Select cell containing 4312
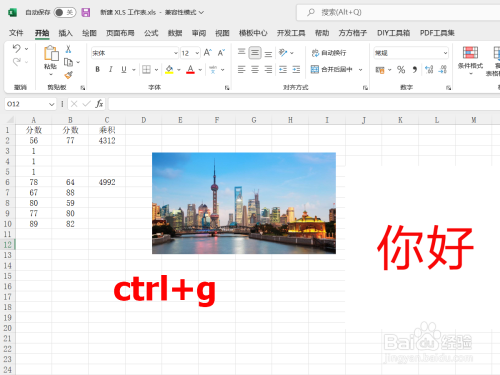The width and height of the screenshot is (500, 375). click(107, 140)
